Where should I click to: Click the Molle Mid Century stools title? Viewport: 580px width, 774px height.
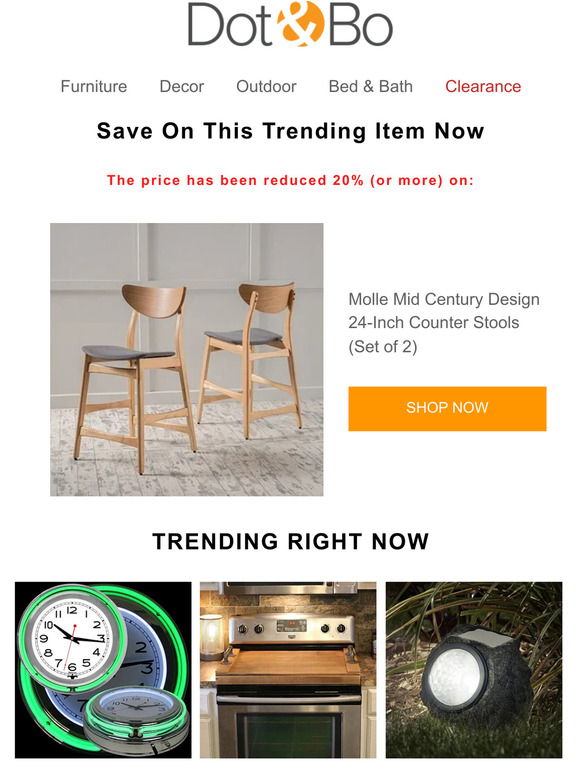tap(444, 323)
